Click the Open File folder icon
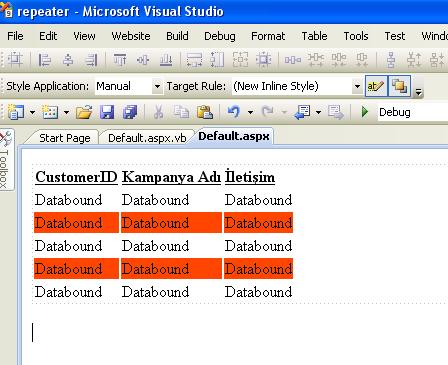The height and width of the screenshot is (365, 448). coord(84,112)
